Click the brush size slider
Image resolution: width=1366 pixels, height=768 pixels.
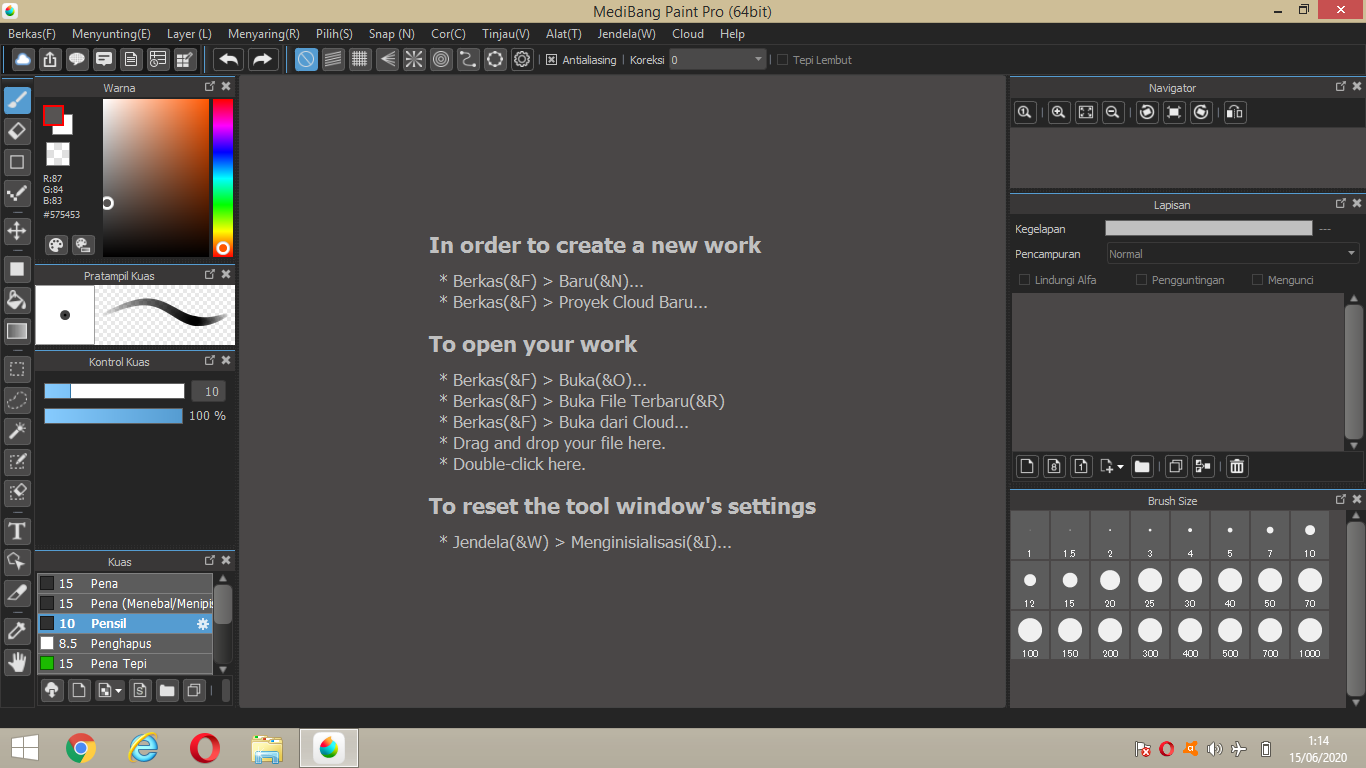pos(114,391)
